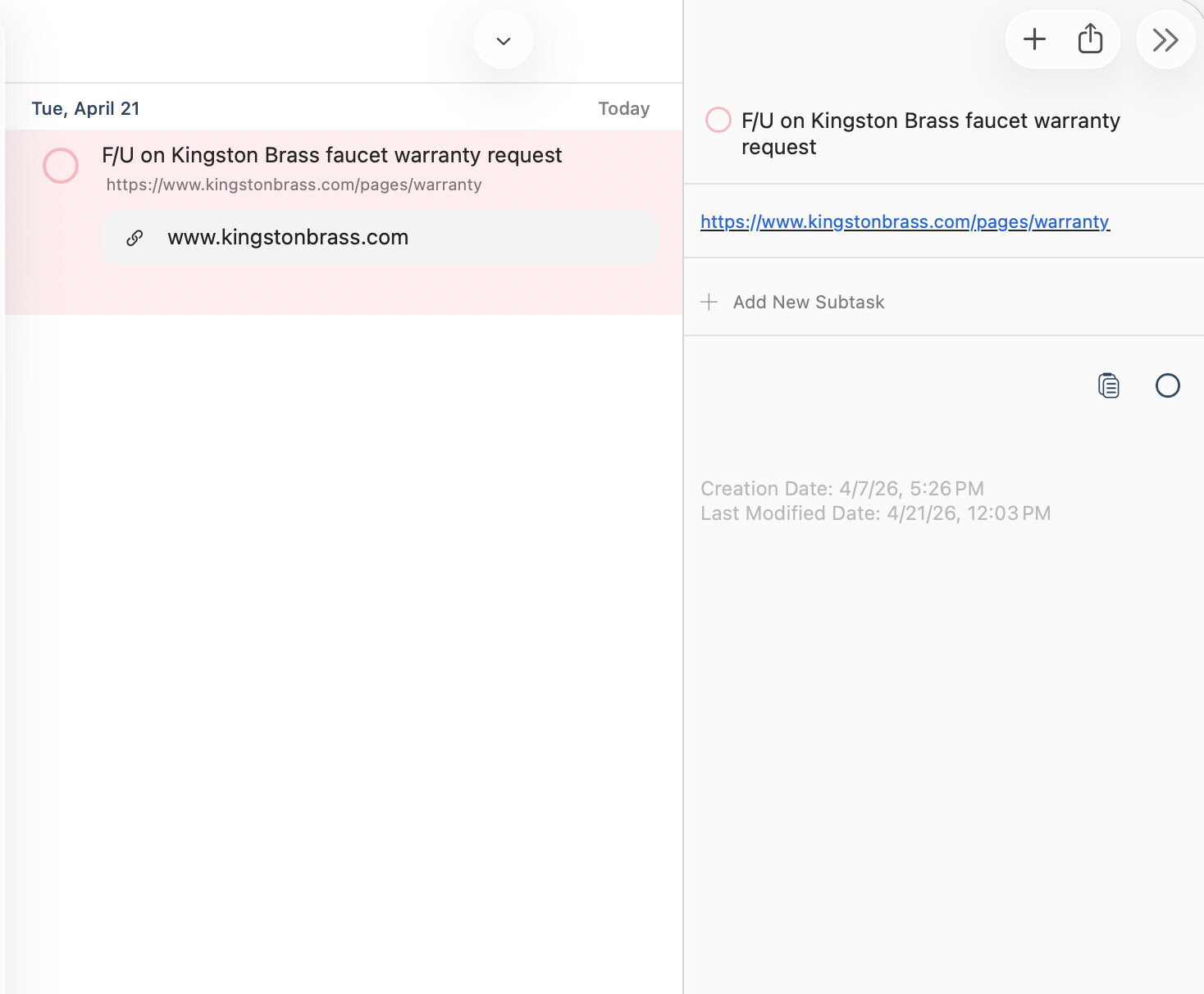Click the chain link icon in URL pill

[x=135, y=238]
